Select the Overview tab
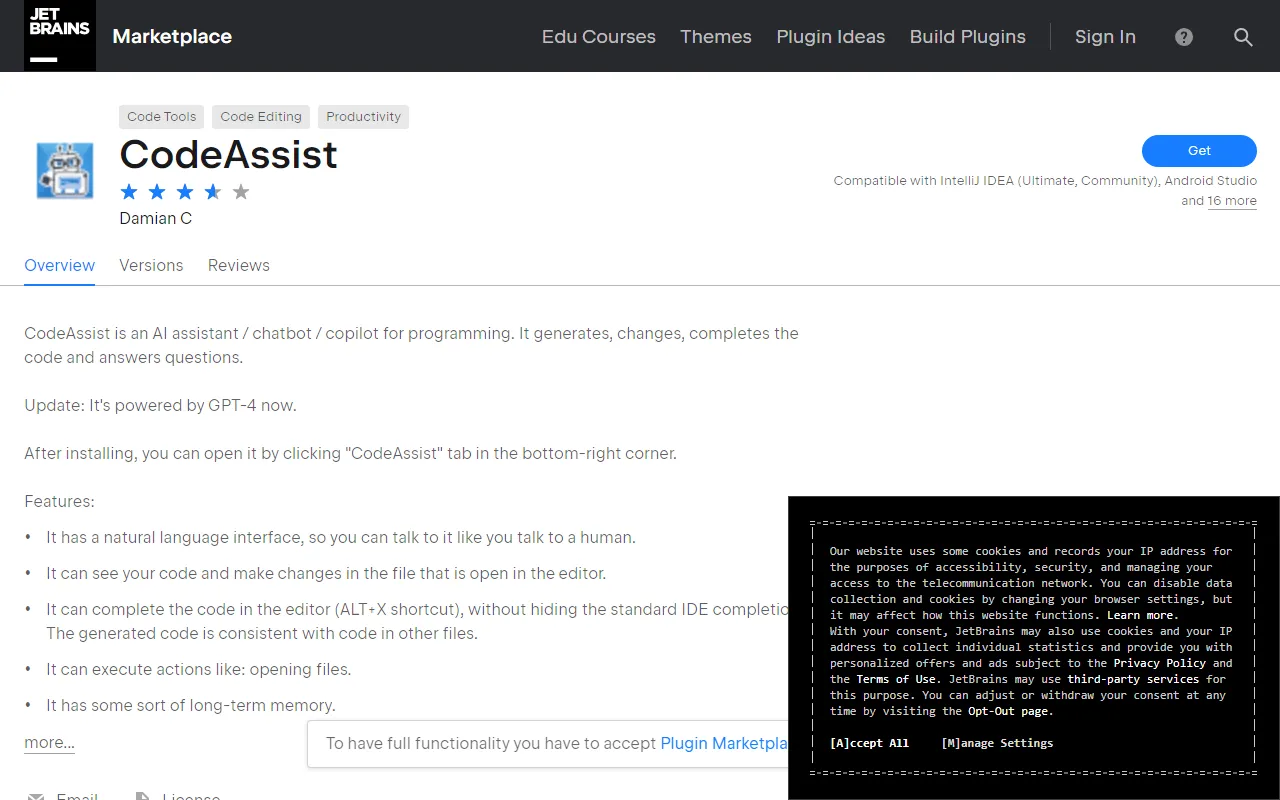 (x=59, y=265)
